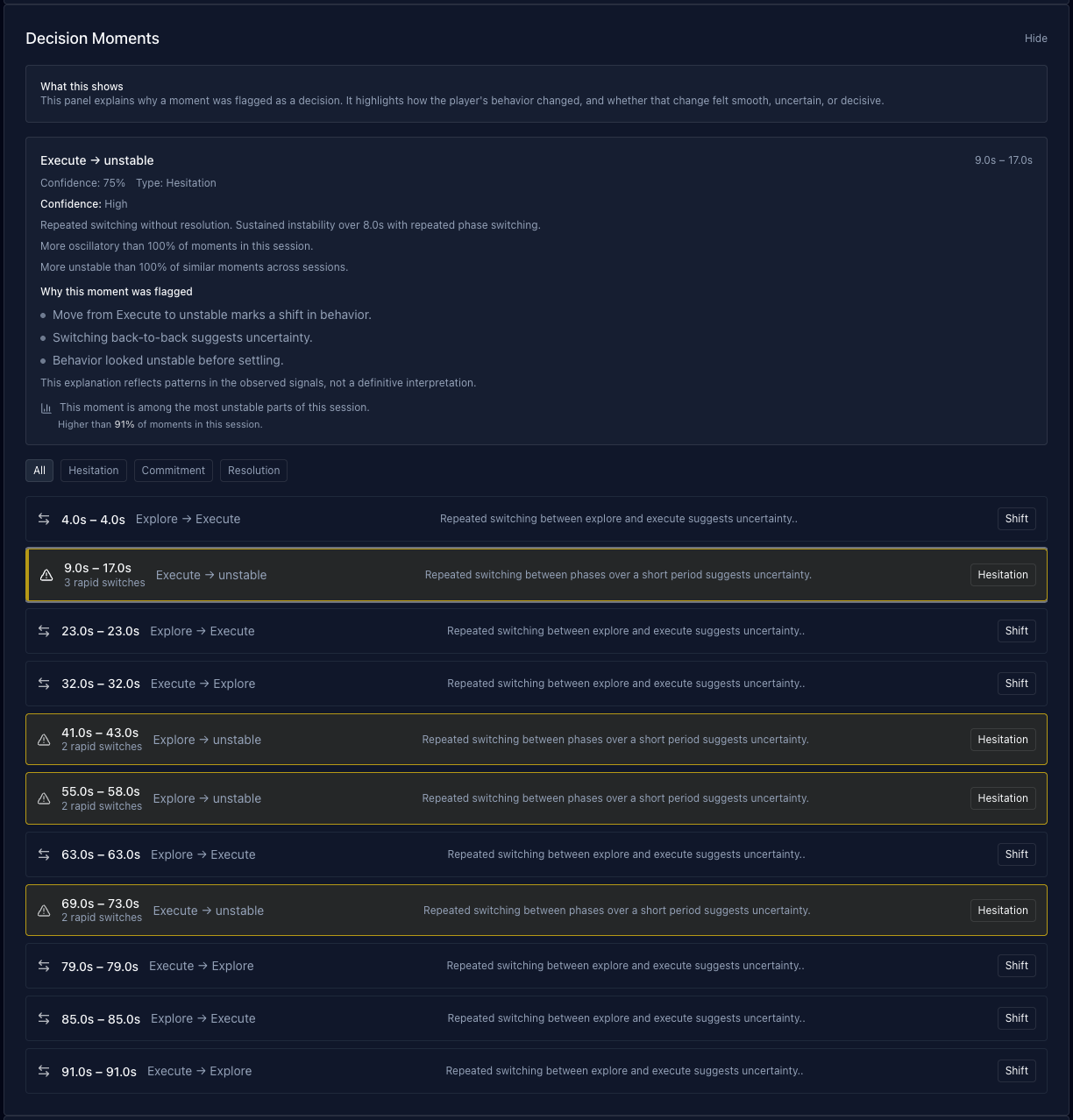Click warning triangle icon on 41.0s–43.0s row
The image size is (1073, 1120).
click(44, 740)
